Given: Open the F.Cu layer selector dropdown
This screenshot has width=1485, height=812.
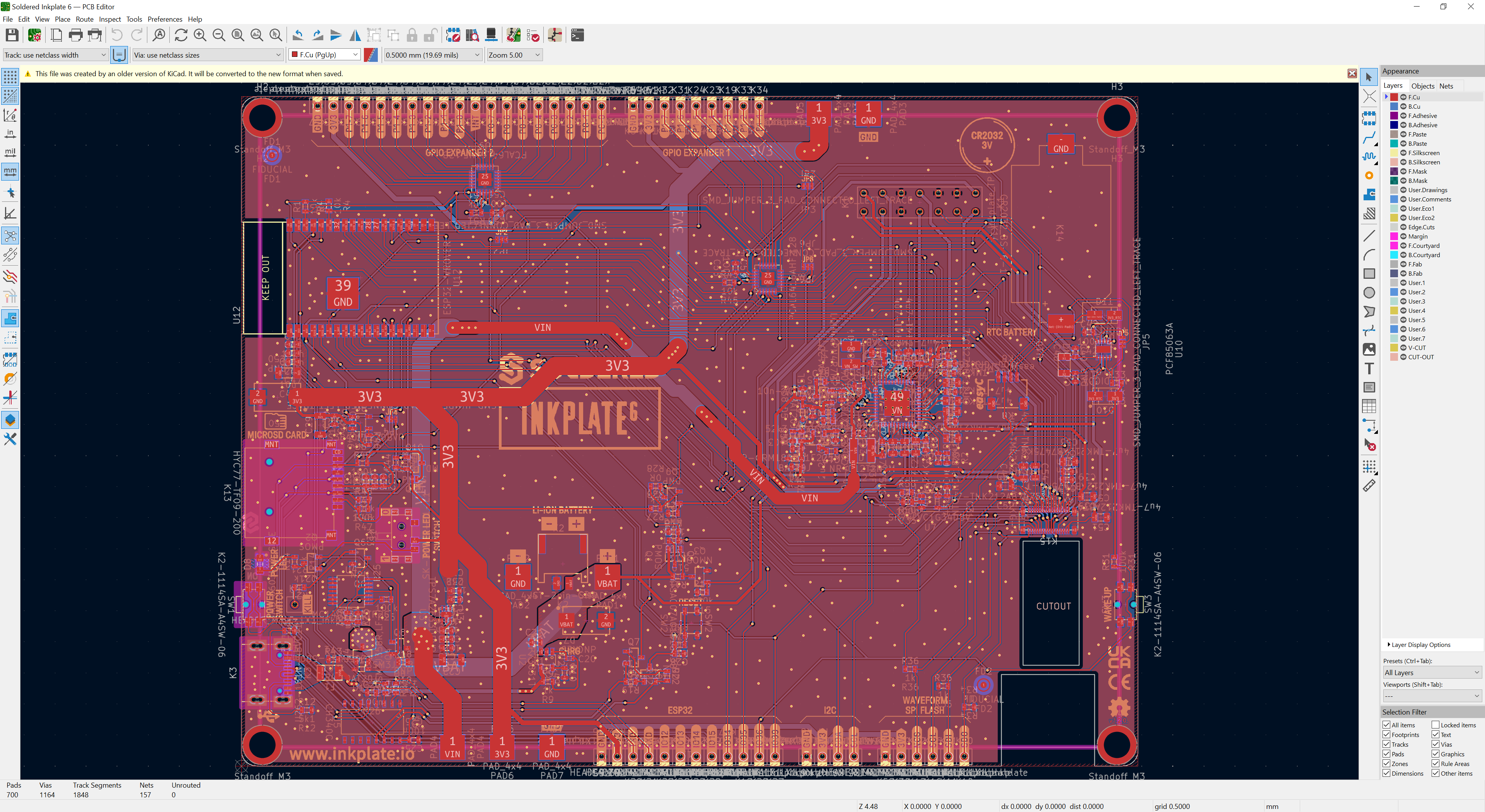Looking at the screenshot, I should 325,55.
